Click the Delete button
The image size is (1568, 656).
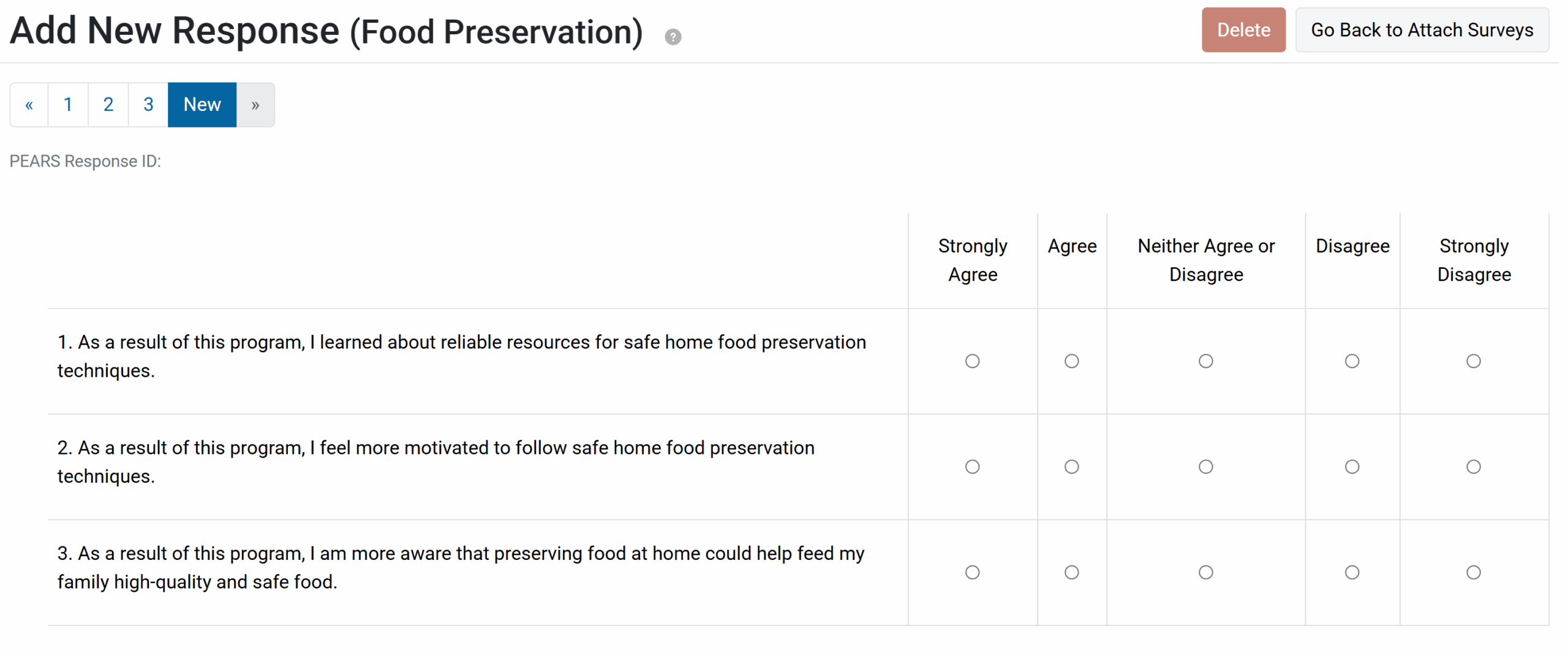click(1243, 30)
